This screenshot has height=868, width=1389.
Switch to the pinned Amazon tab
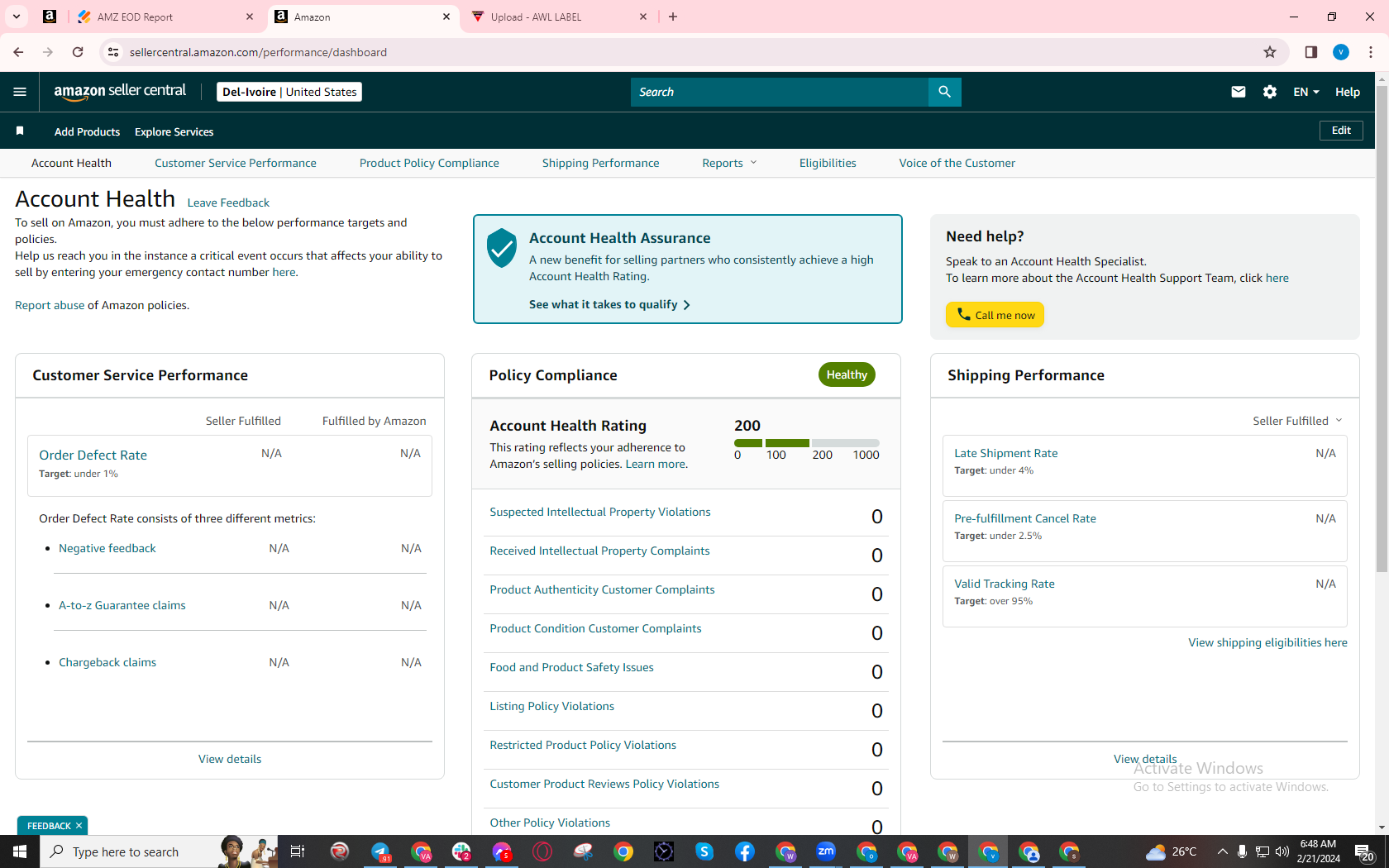(50, 17)
